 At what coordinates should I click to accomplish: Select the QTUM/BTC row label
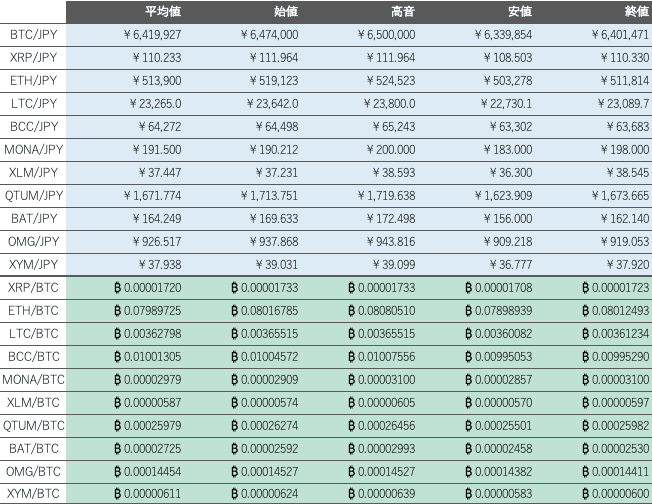(33, 425)
